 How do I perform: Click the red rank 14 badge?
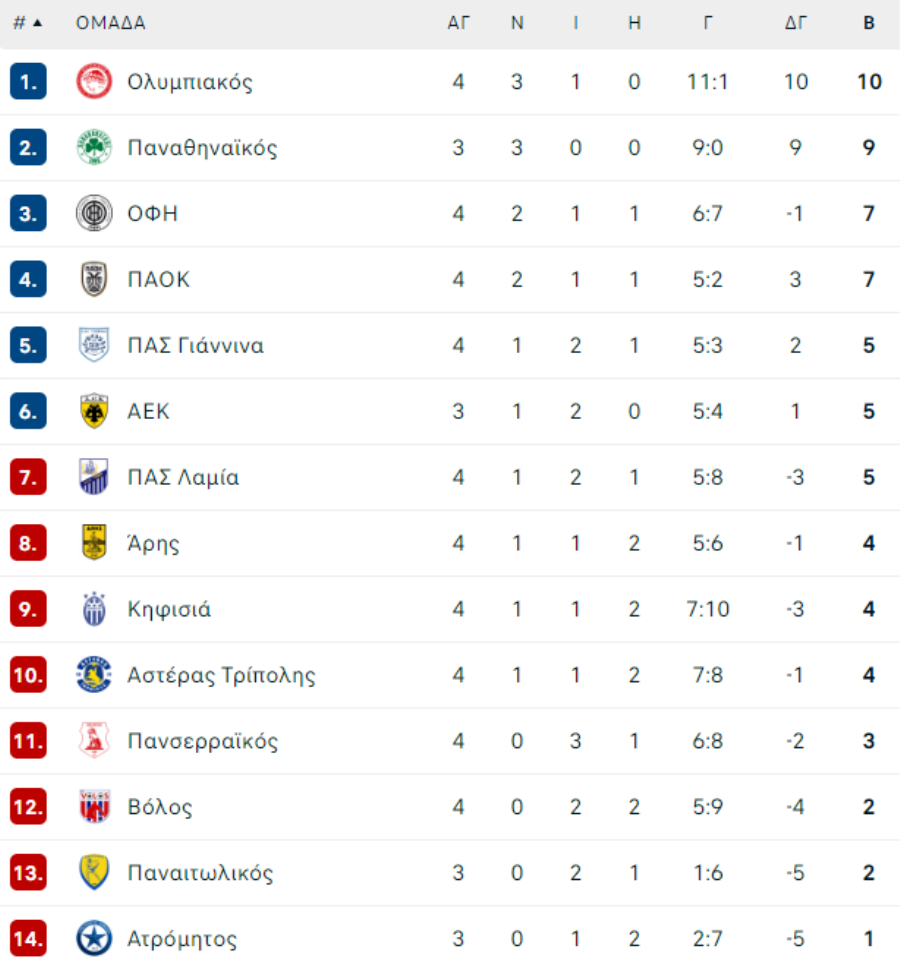click(28, 938)
